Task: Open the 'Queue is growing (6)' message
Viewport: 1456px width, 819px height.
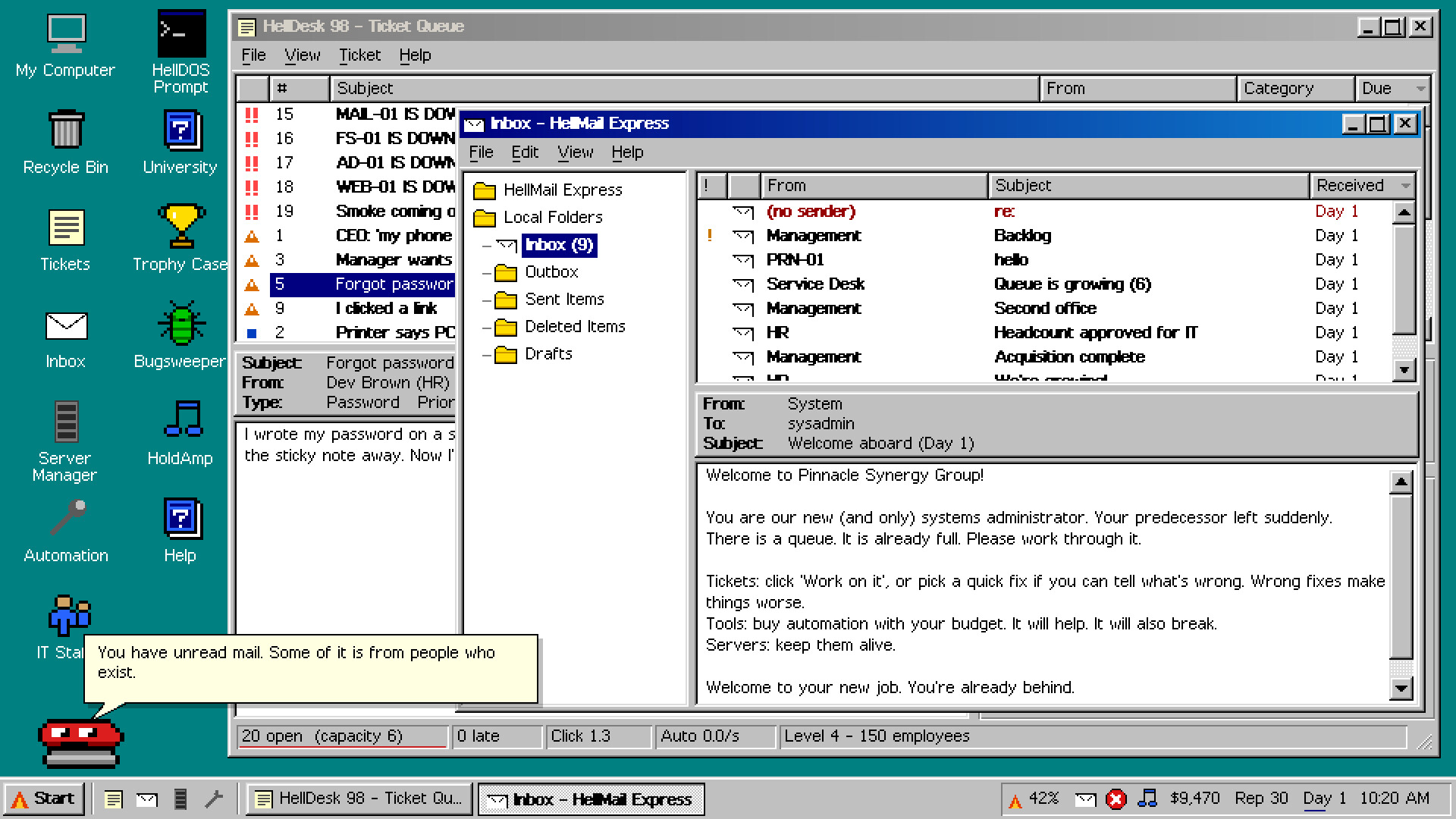Action: pyautogui.click(x=1045, y=284)
